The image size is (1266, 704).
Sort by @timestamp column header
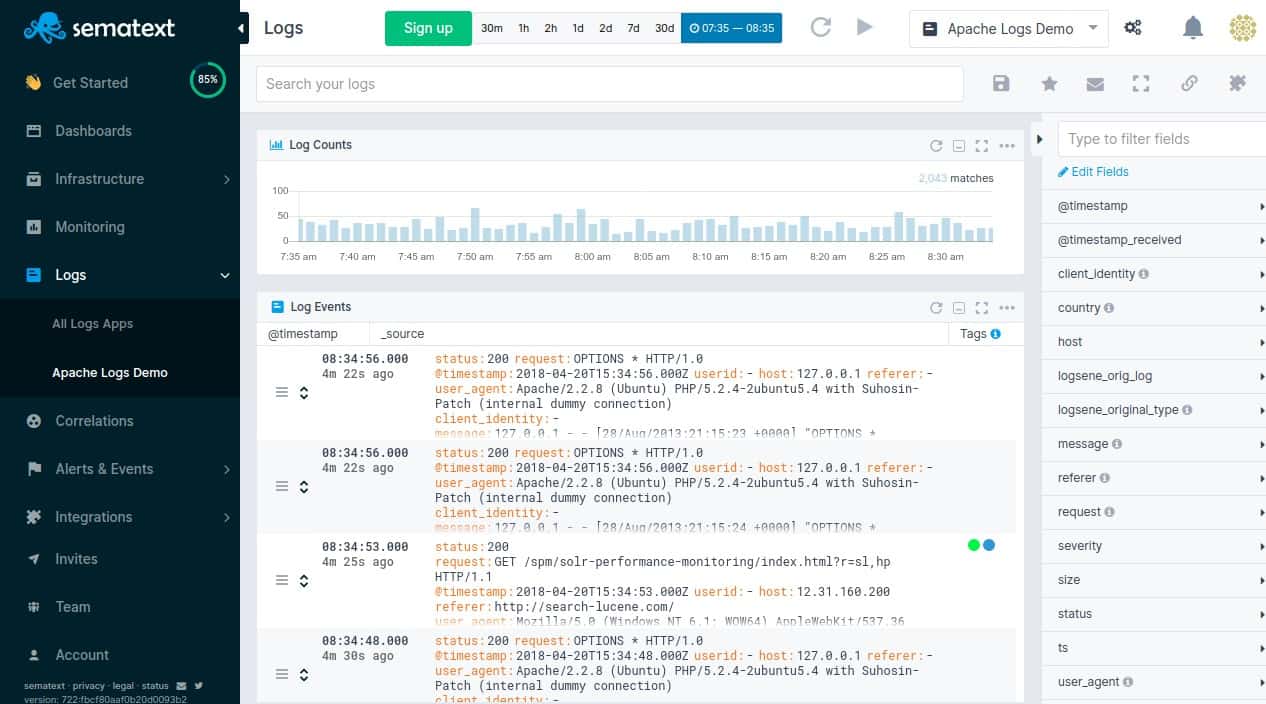[303, 334]
